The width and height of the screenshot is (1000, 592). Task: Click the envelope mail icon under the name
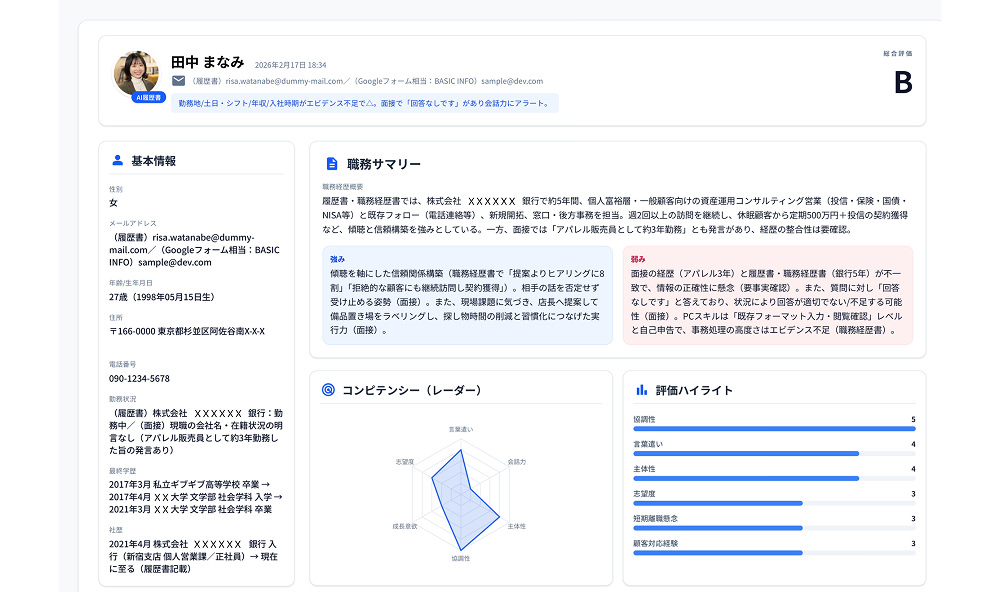point(178,81)
